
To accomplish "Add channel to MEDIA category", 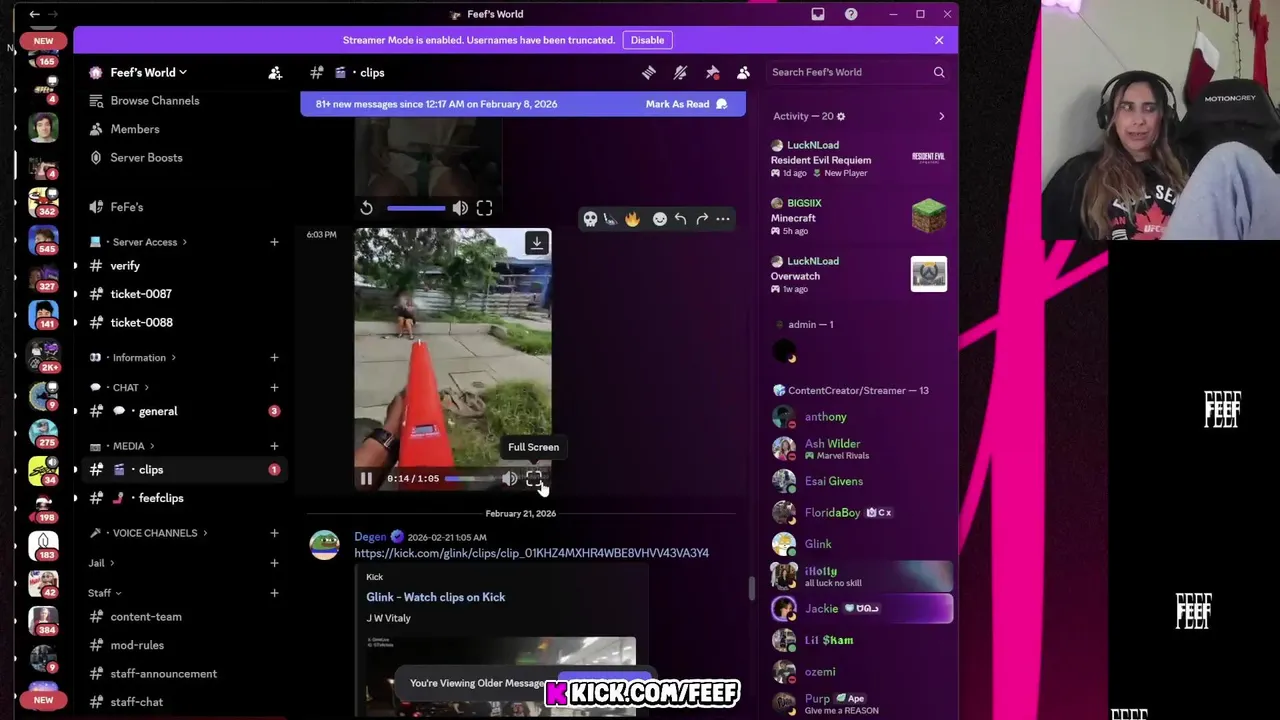I will pyautogui.click(x=274, y=446).
